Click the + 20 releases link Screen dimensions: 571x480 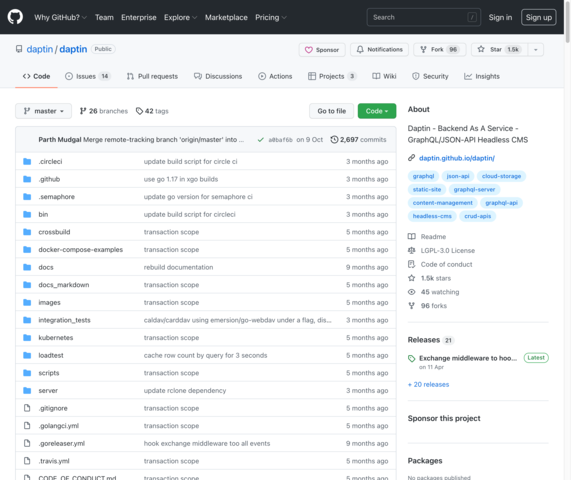point(429,385)
